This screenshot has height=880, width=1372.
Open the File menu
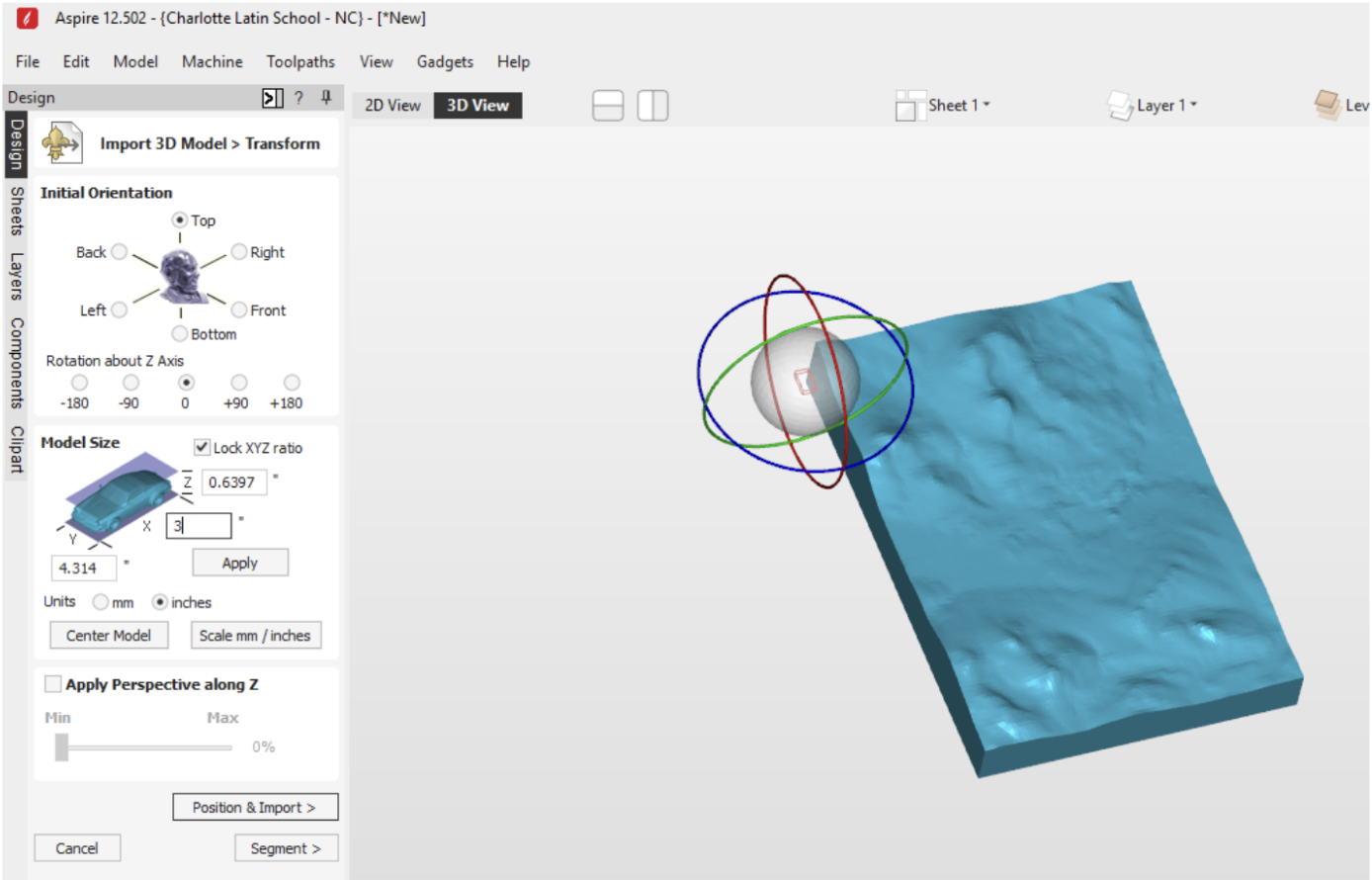28,61
